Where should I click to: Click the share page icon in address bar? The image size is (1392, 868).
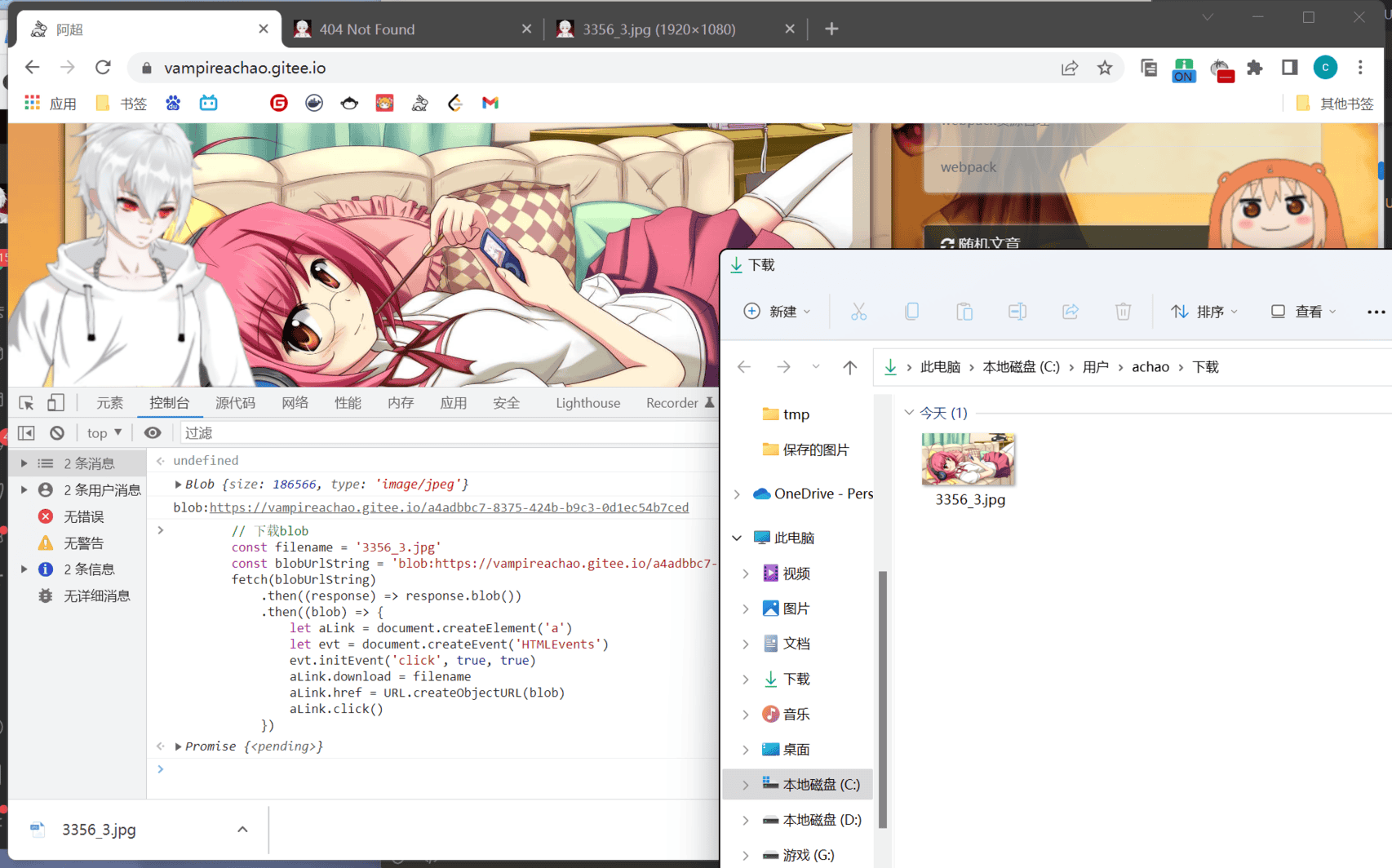[x=1069, y=68]
